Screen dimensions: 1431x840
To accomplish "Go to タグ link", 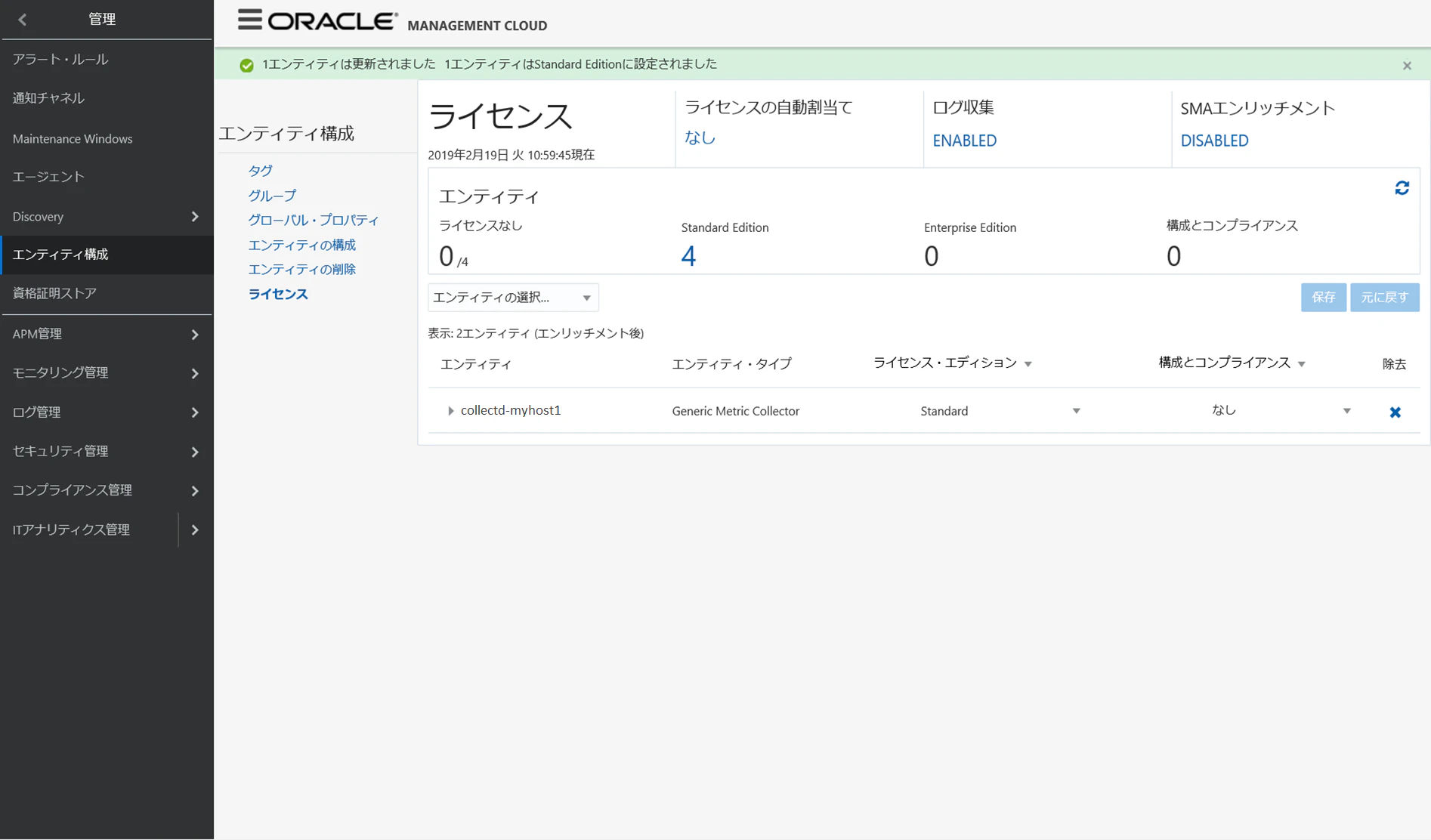I will click(x=260, y=171).
